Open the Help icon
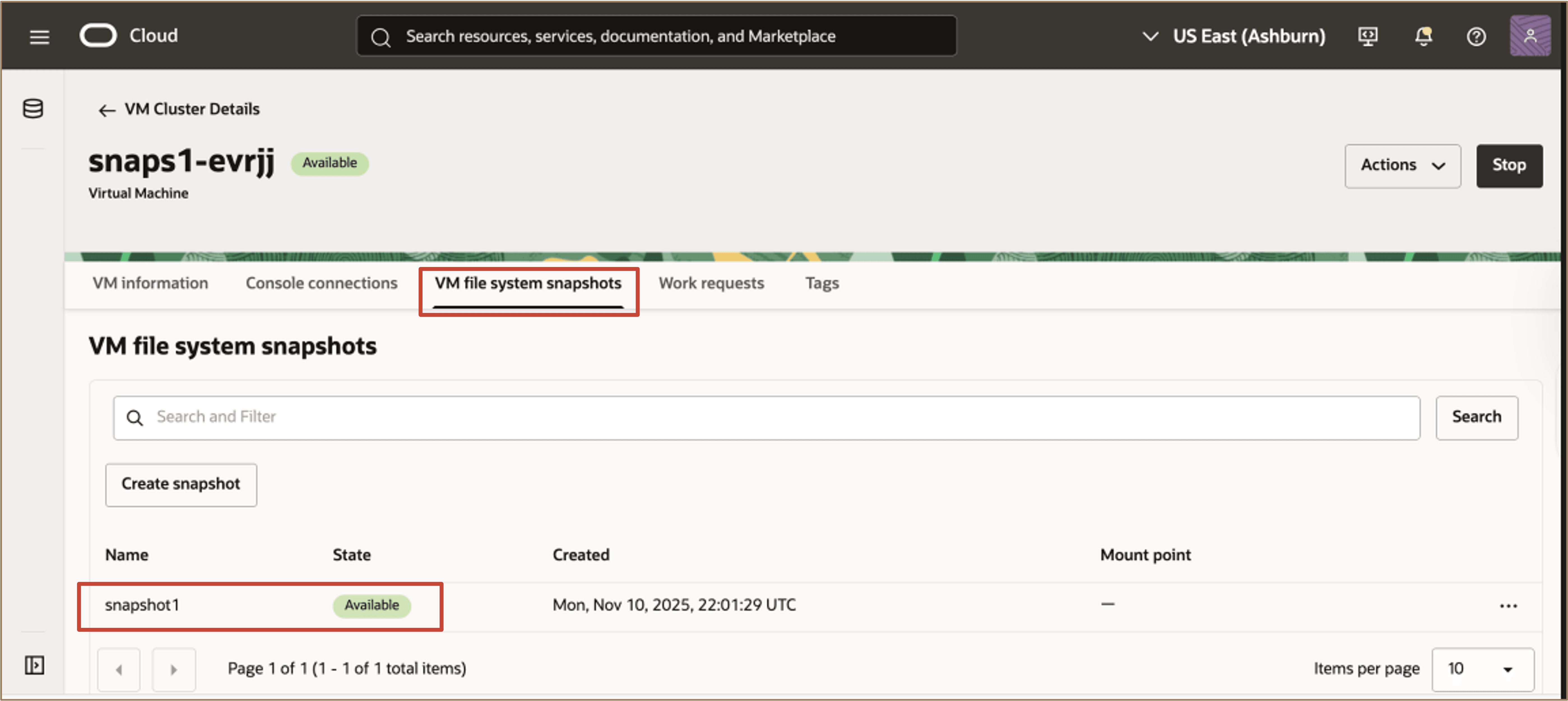 point(1476,36)
